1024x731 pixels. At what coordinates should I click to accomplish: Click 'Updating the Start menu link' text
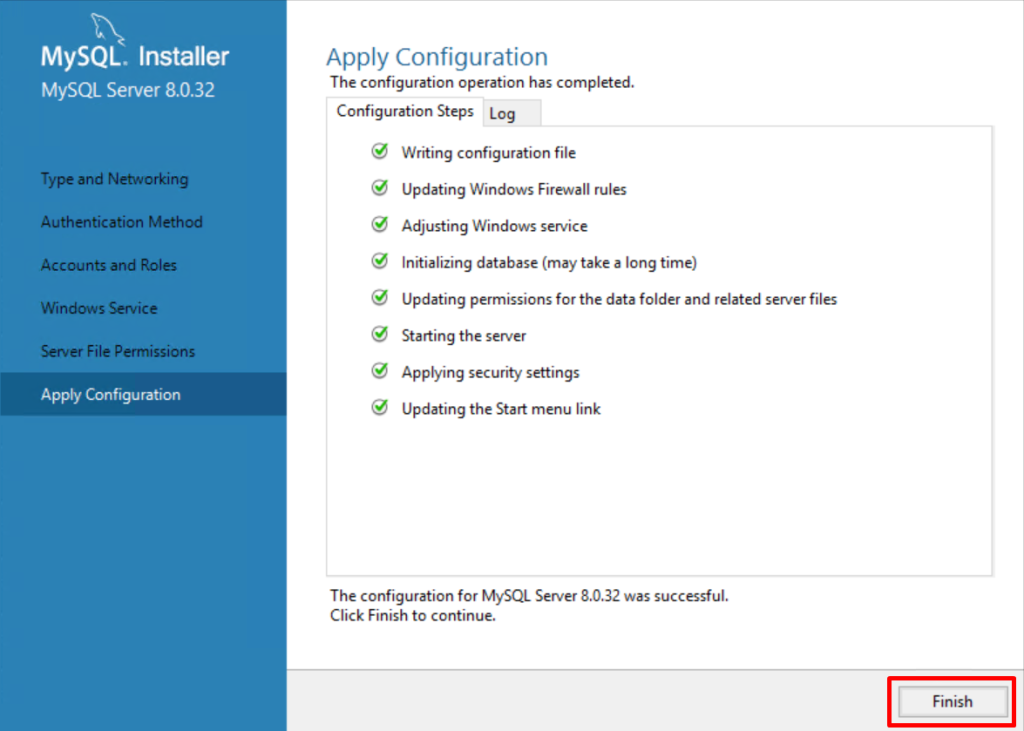(501, 409)
